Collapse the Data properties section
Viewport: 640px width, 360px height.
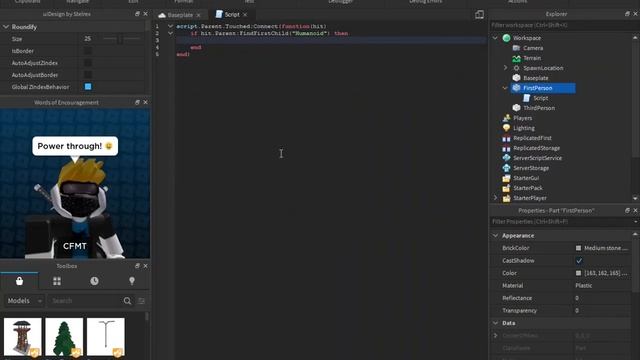tap(496, 323)
